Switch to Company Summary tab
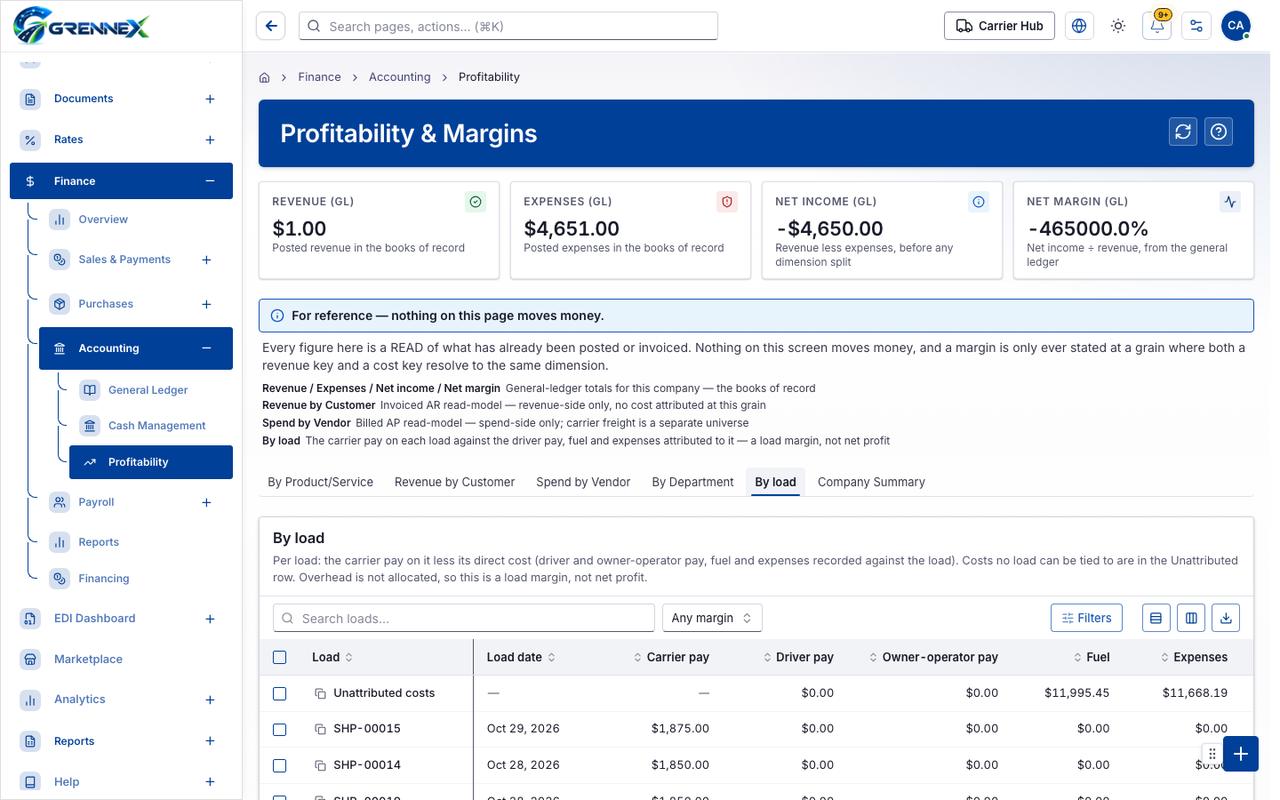Image resolution: width=1280 pixels, height=800 pixels. point(871,482)
